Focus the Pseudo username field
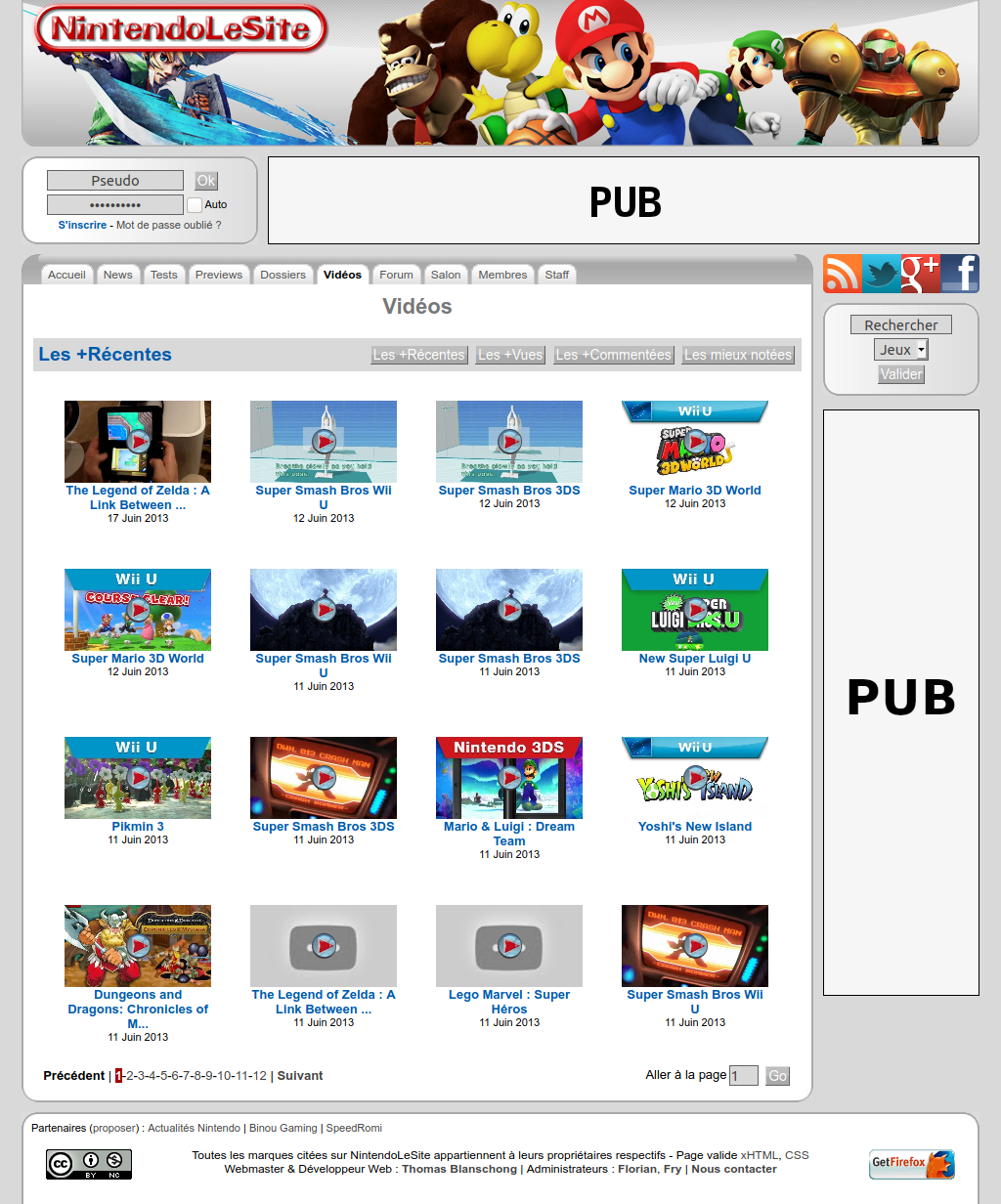This screenshot has height=1204, width=1001. pos(115,181)
